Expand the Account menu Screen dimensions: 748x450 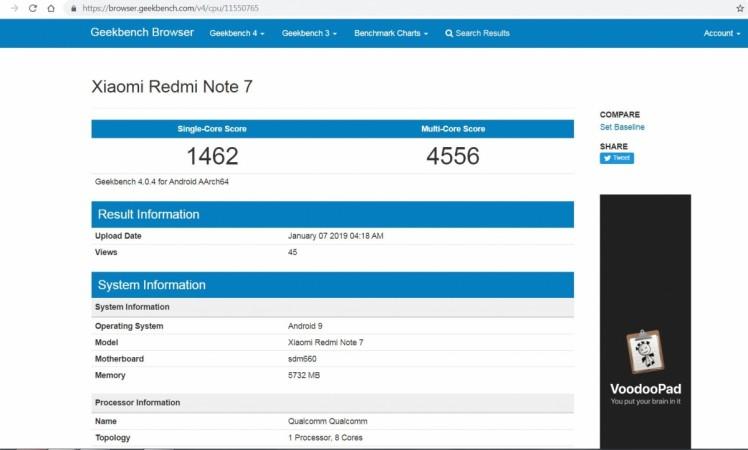click(722, 33)
